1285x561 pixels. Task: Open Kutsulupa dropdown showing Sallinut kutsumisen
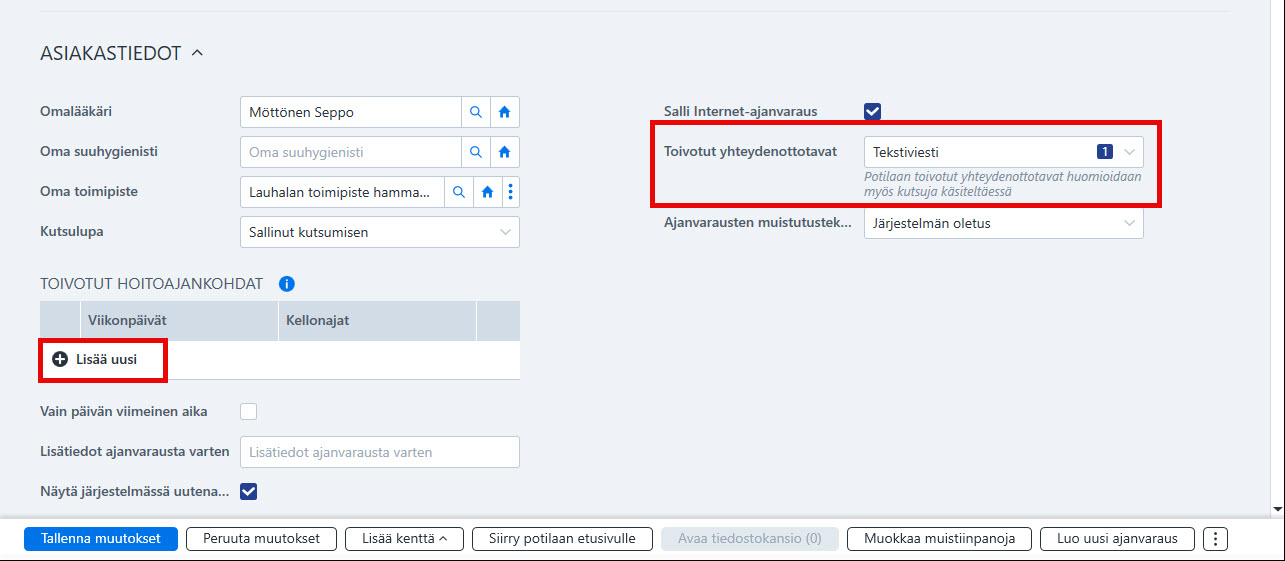pos(380,232)
